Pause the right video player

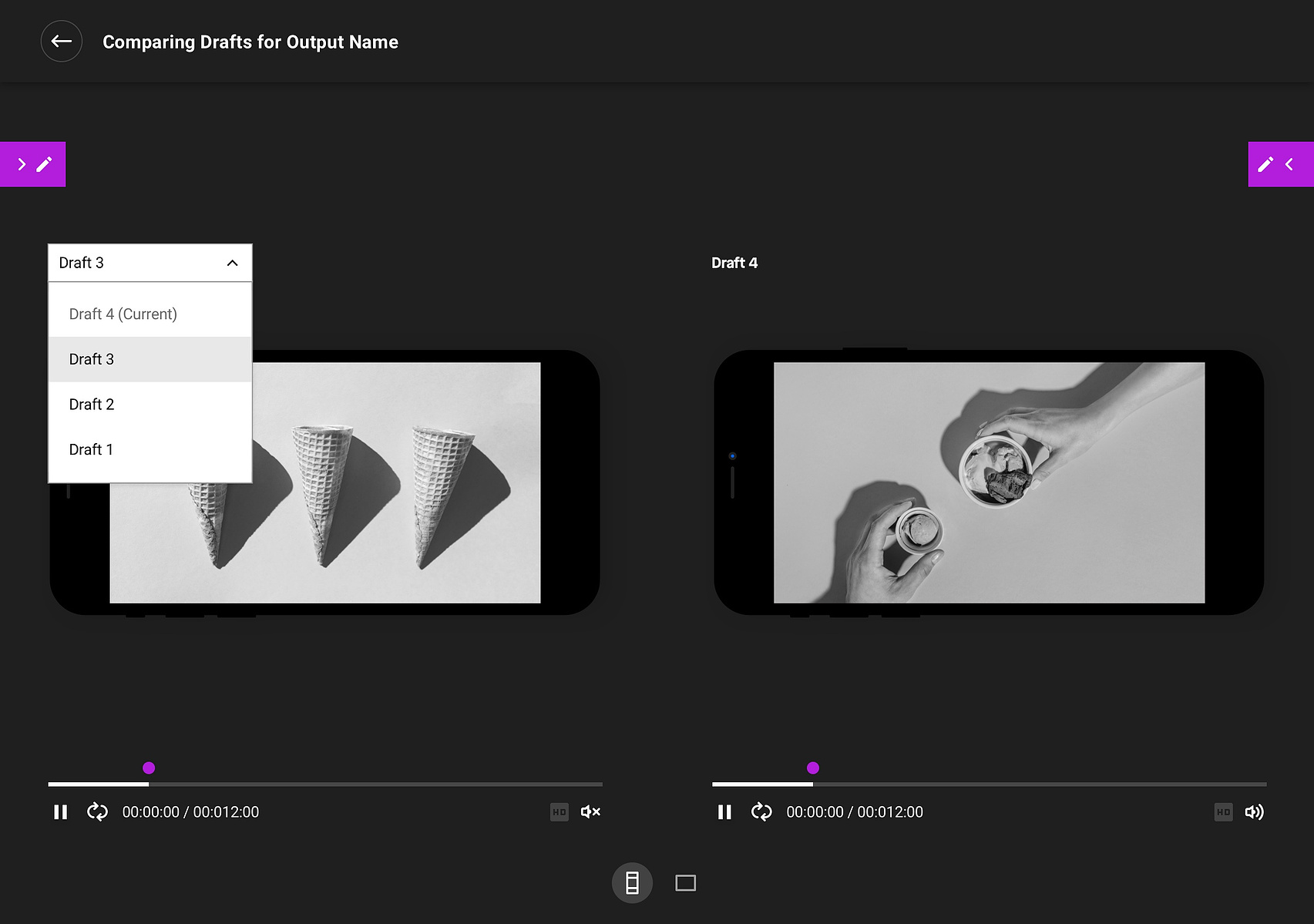724,812
